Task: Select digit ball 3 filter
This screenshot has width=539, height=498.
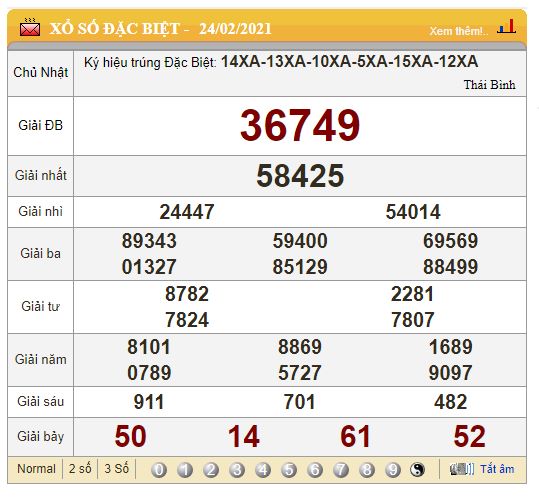Action: [x=237, y=470]
